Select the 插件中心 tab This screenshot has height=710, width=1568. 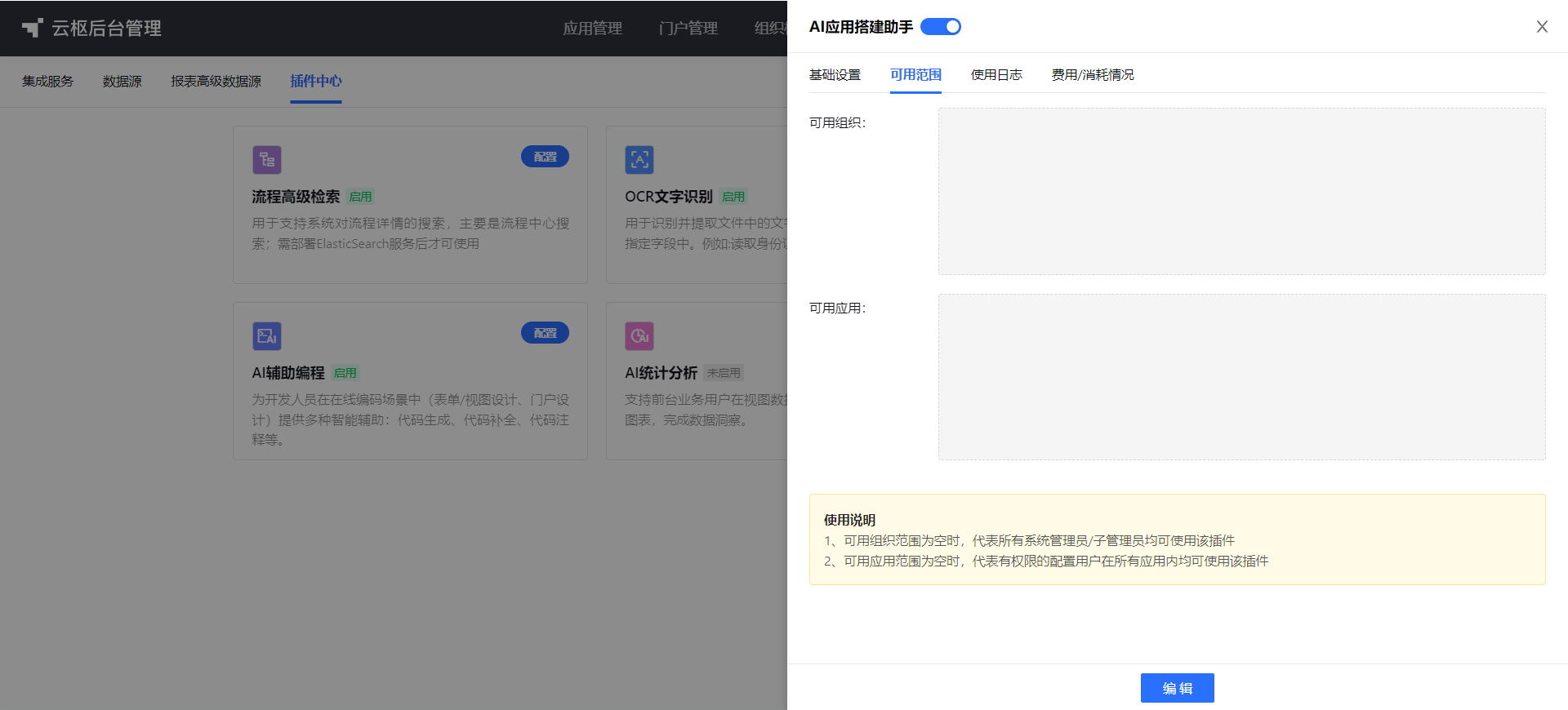tap(316, 82)
